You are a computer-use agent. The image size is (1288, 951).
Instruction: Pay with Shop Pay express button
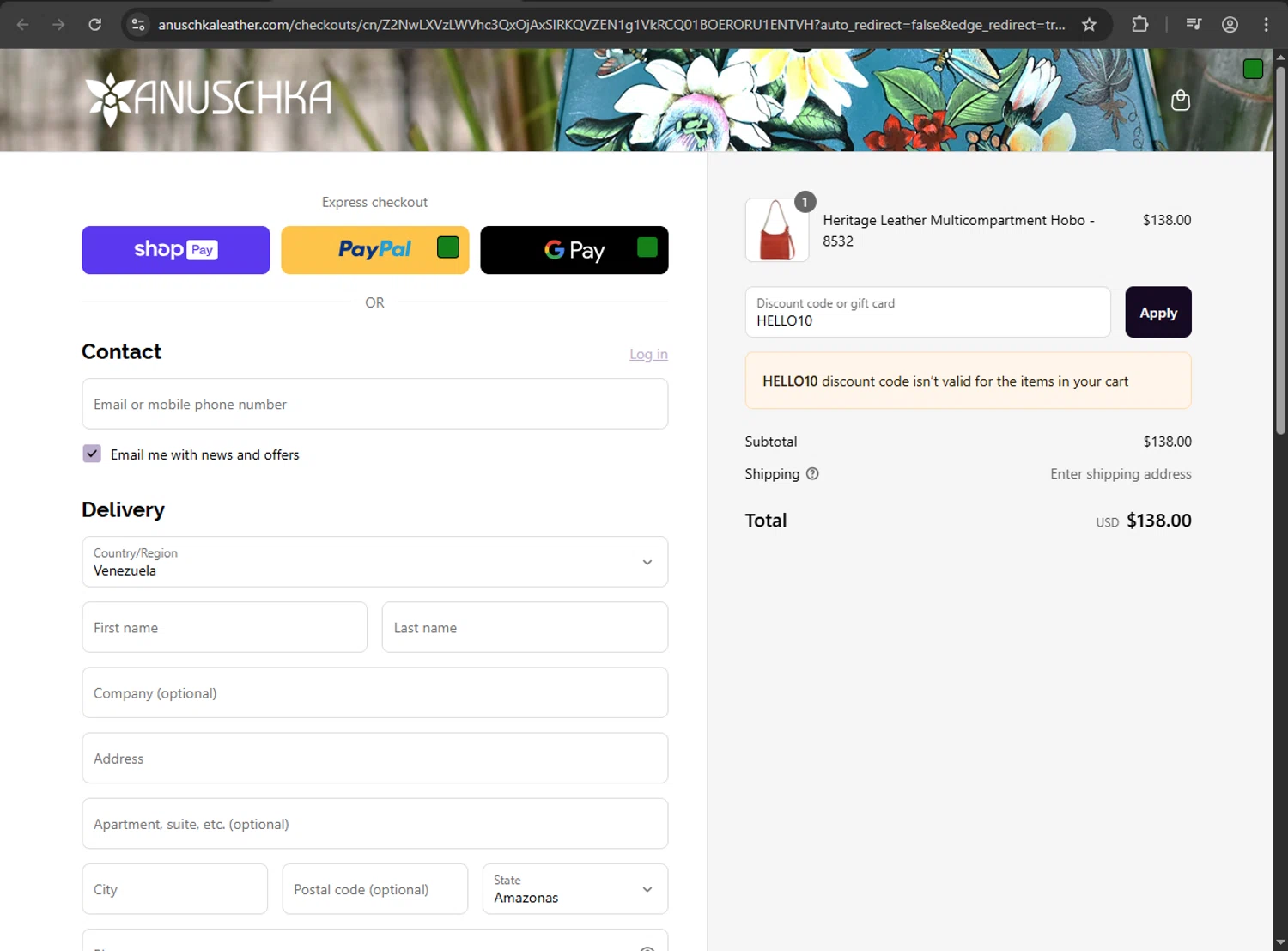(x=176, y=250)
